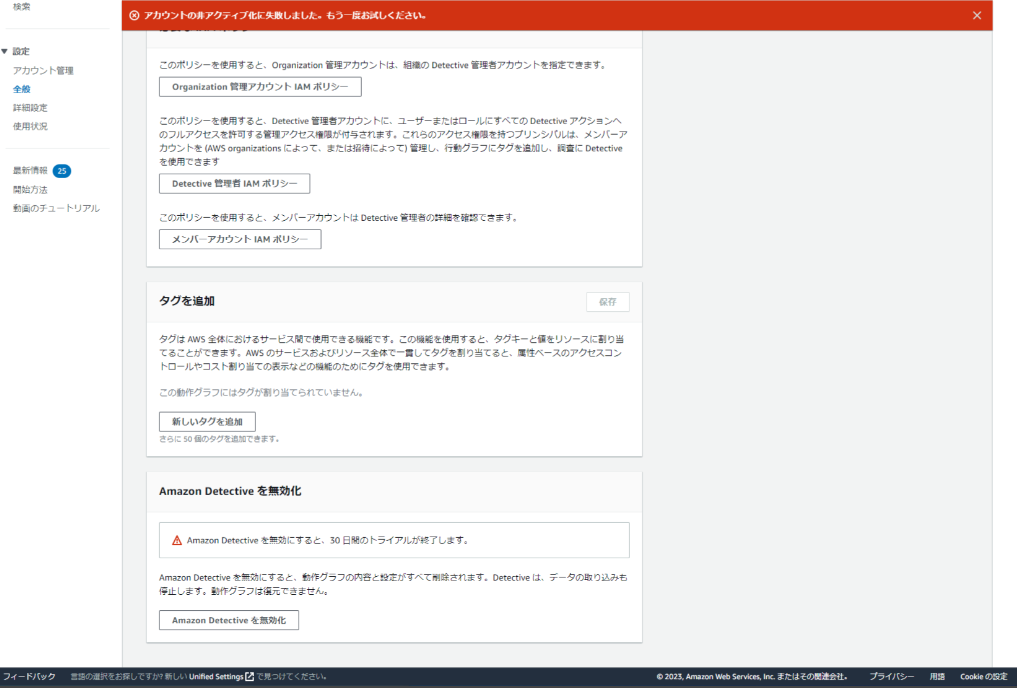Click Amazon Detective を無効化 button
This screenshot has width=1017, height=688.
[229, 620]
